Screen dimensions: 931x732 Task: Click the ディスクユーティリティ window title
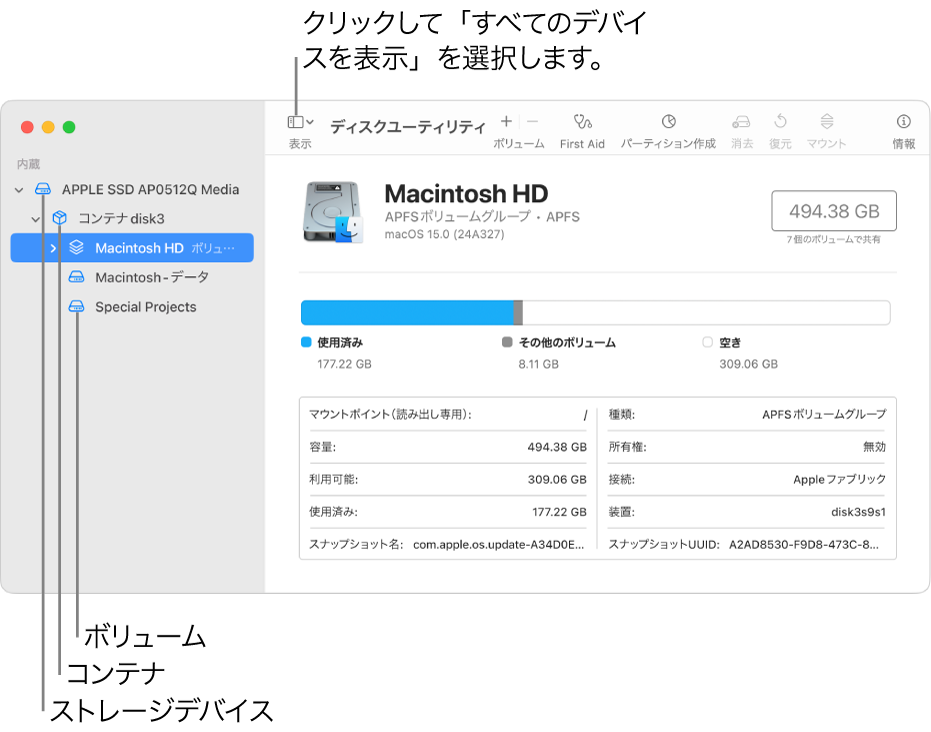pyautogui.click(x=408, y=126)
